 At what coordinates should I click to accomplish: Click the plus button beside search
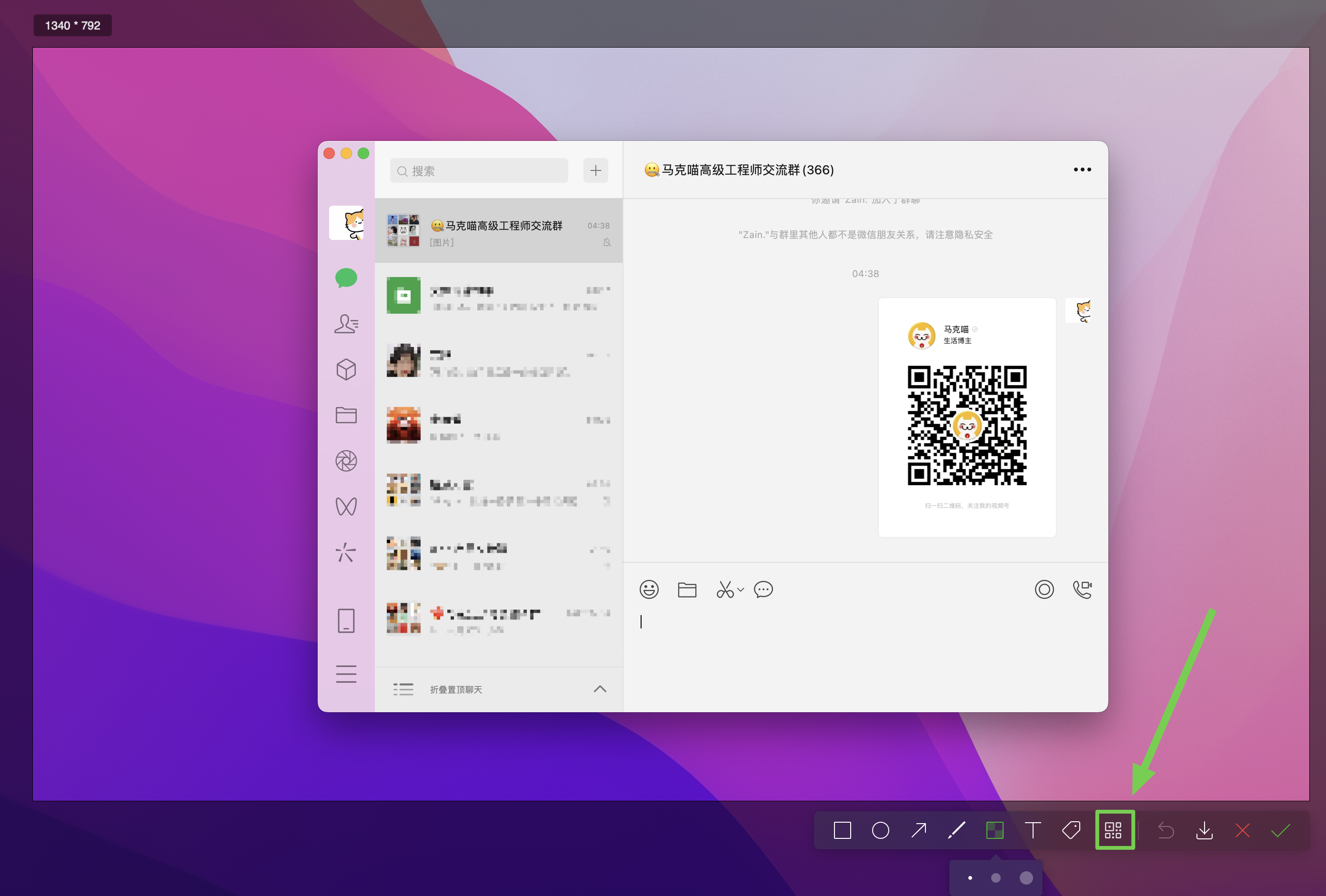point(595,170)
